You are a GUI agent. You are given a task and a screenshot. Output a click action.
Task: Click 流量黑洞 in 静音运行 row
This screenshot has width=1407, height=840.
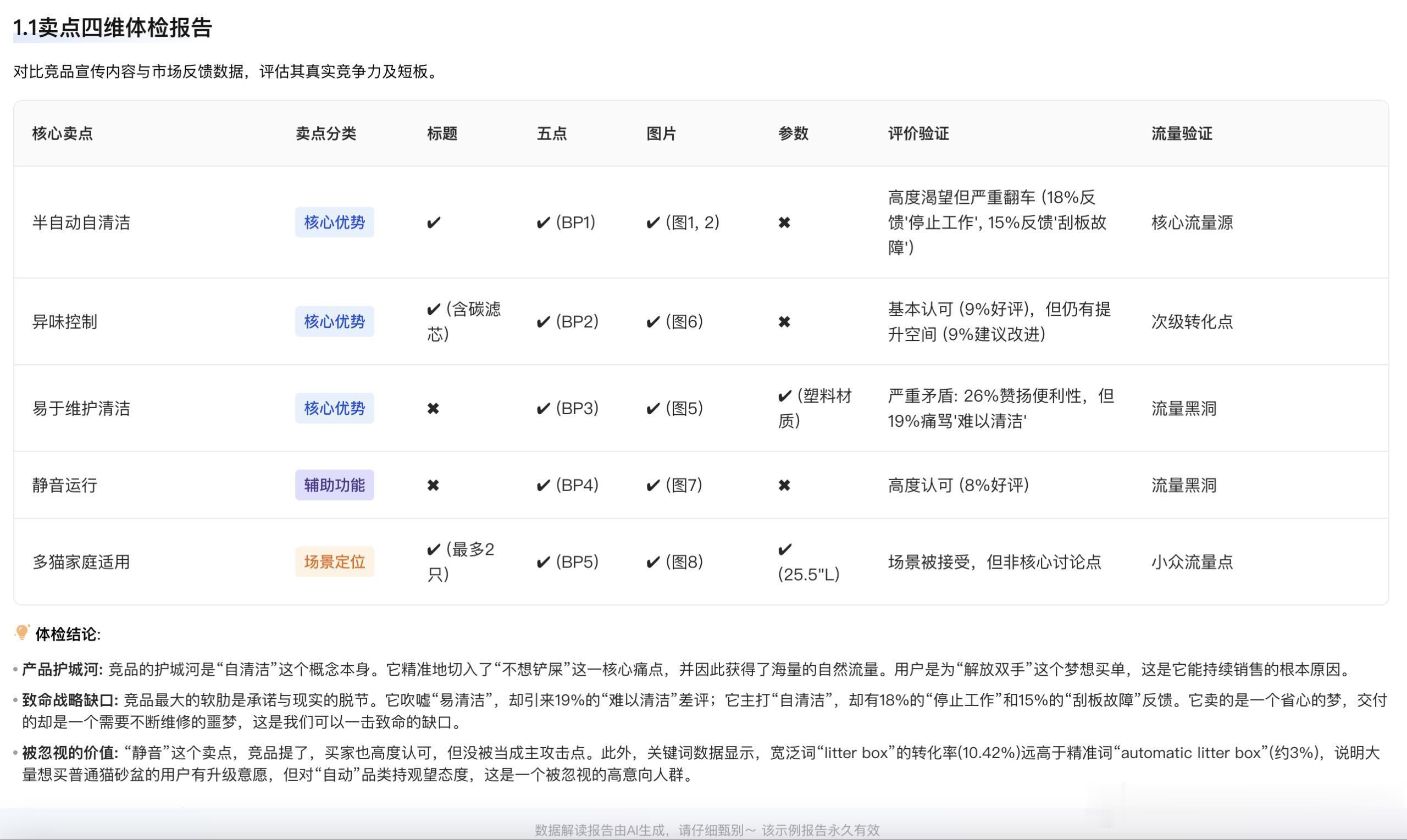[x=1184, y=485]
